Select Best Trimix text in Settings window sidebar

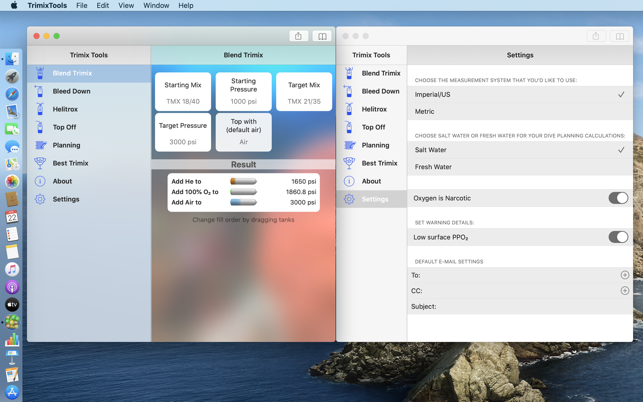[379, 163]
